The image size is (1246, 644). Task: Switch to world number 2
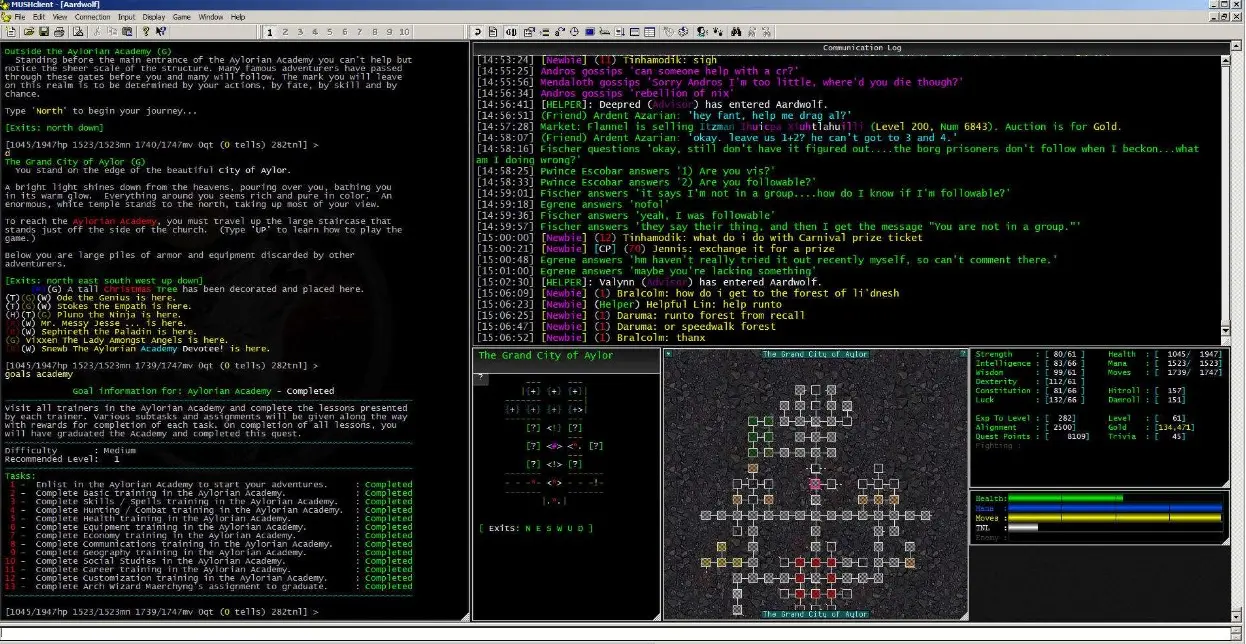click(x=284, y=32)
